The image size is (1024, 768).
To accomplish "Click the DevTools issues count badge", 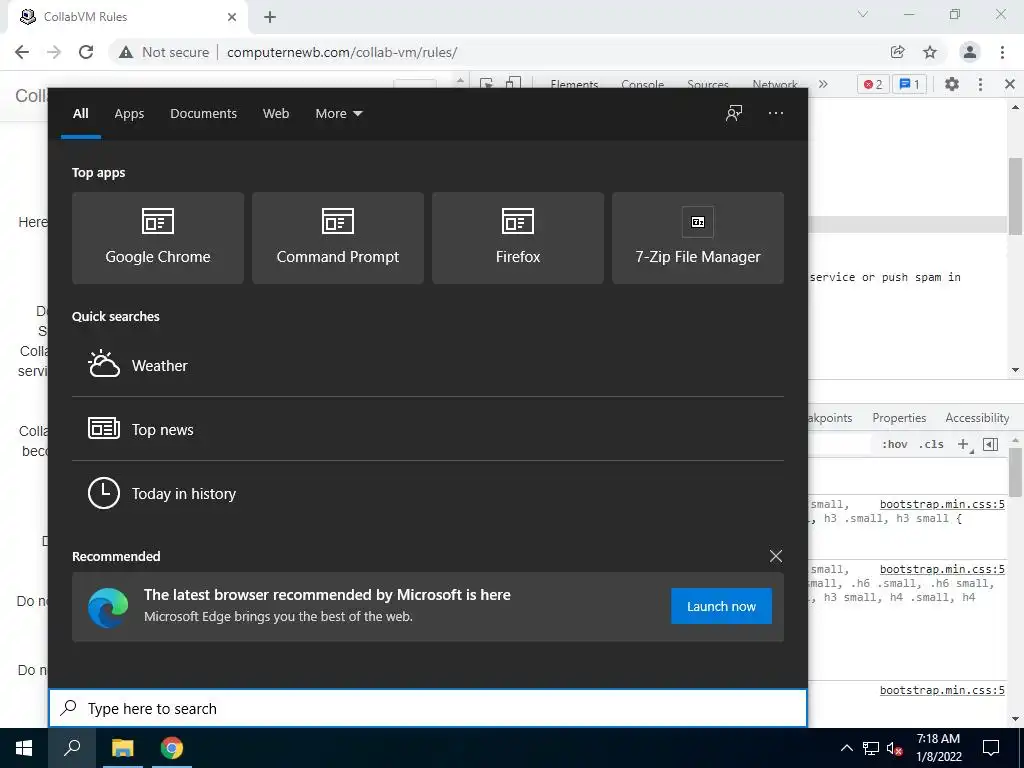I will (909, 84).
